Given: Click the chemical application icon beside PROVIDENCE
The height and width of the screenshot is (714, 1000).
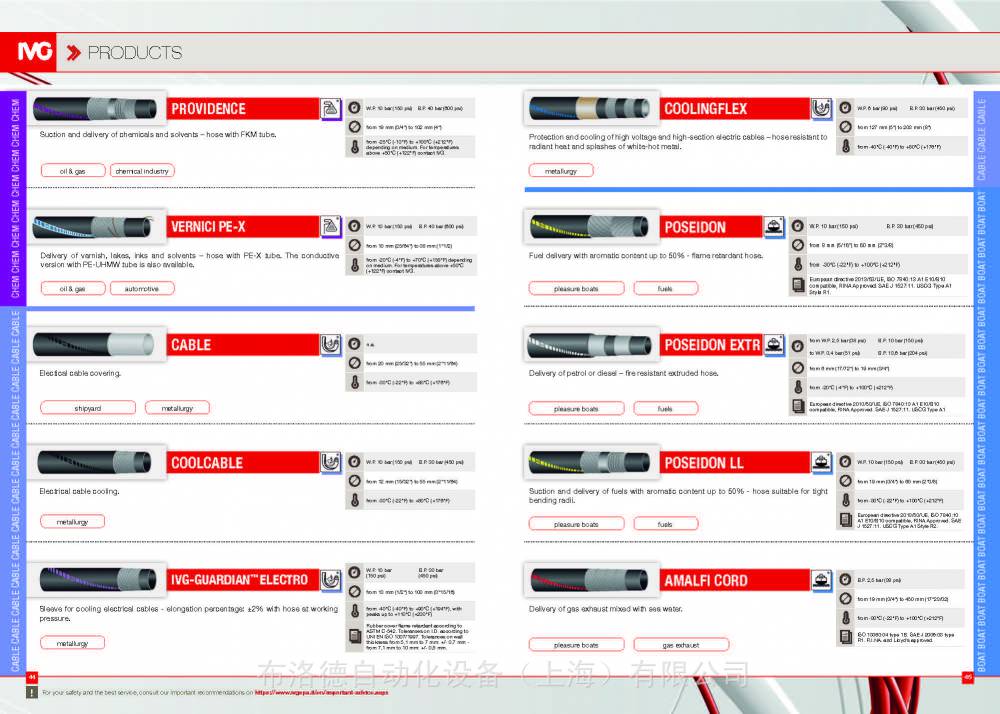Looking at the screenshot, I should (x=331, y=109).
